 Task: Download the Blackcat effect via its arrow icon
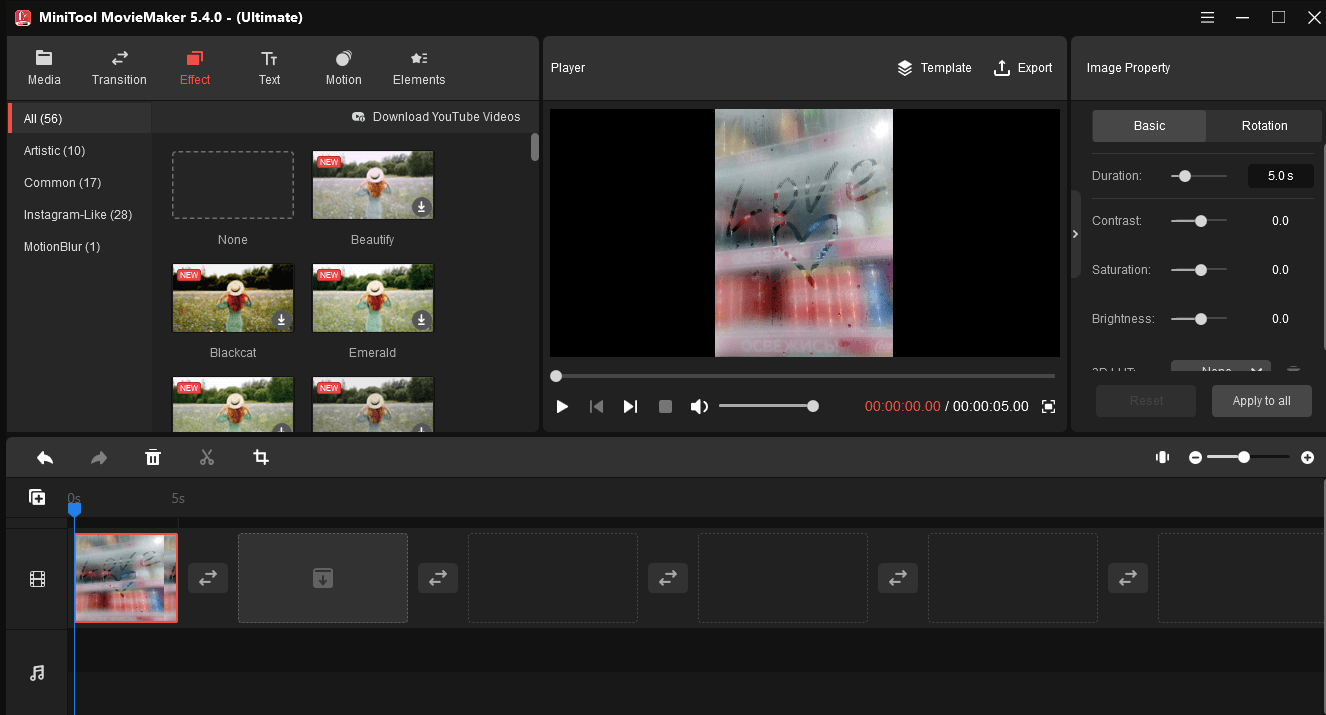point(282,320)
